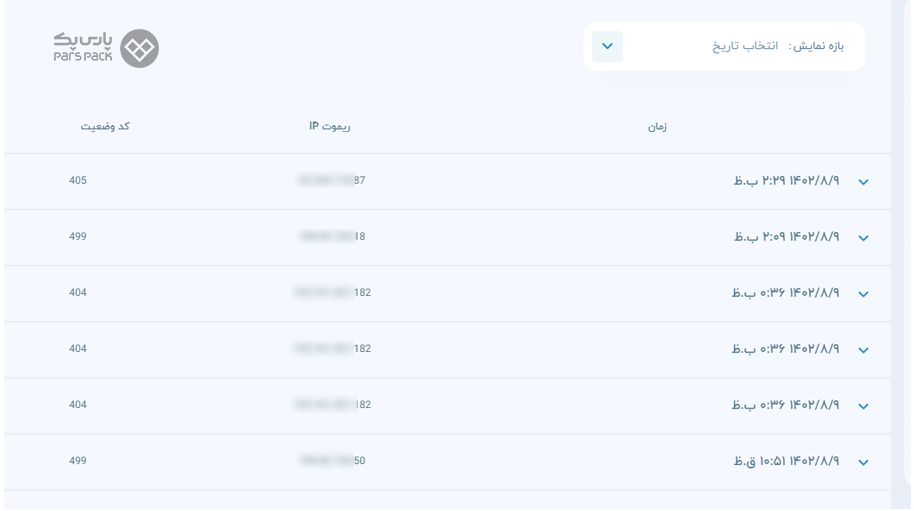Image resolution: width=914 pixels, height=511 pixels.
Task: Click the ریموت IP column header
Action: 329,126
